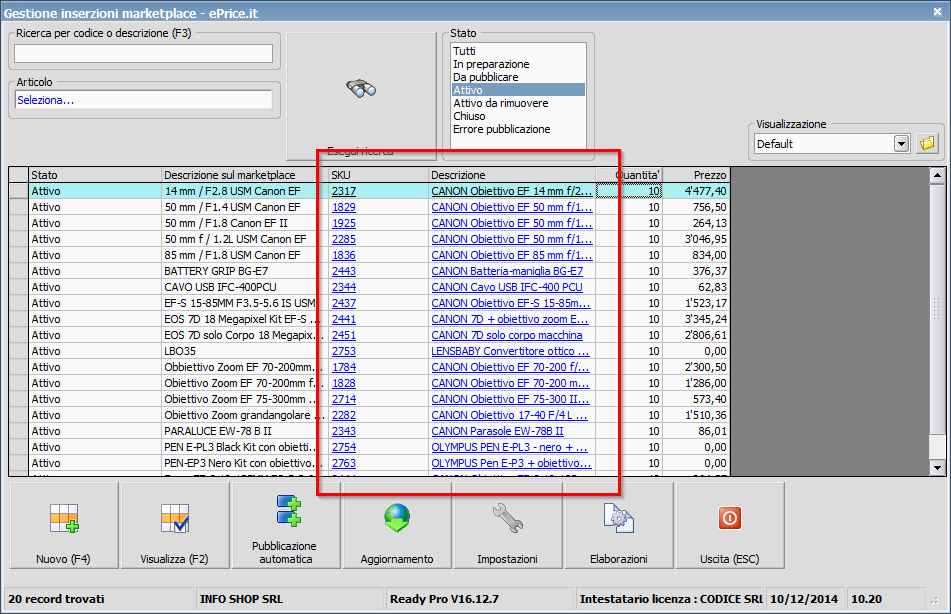Open the CANON Batteria-maniglia BG-E7 link
The height and width of the screenshot is (614, 951).
507,271
